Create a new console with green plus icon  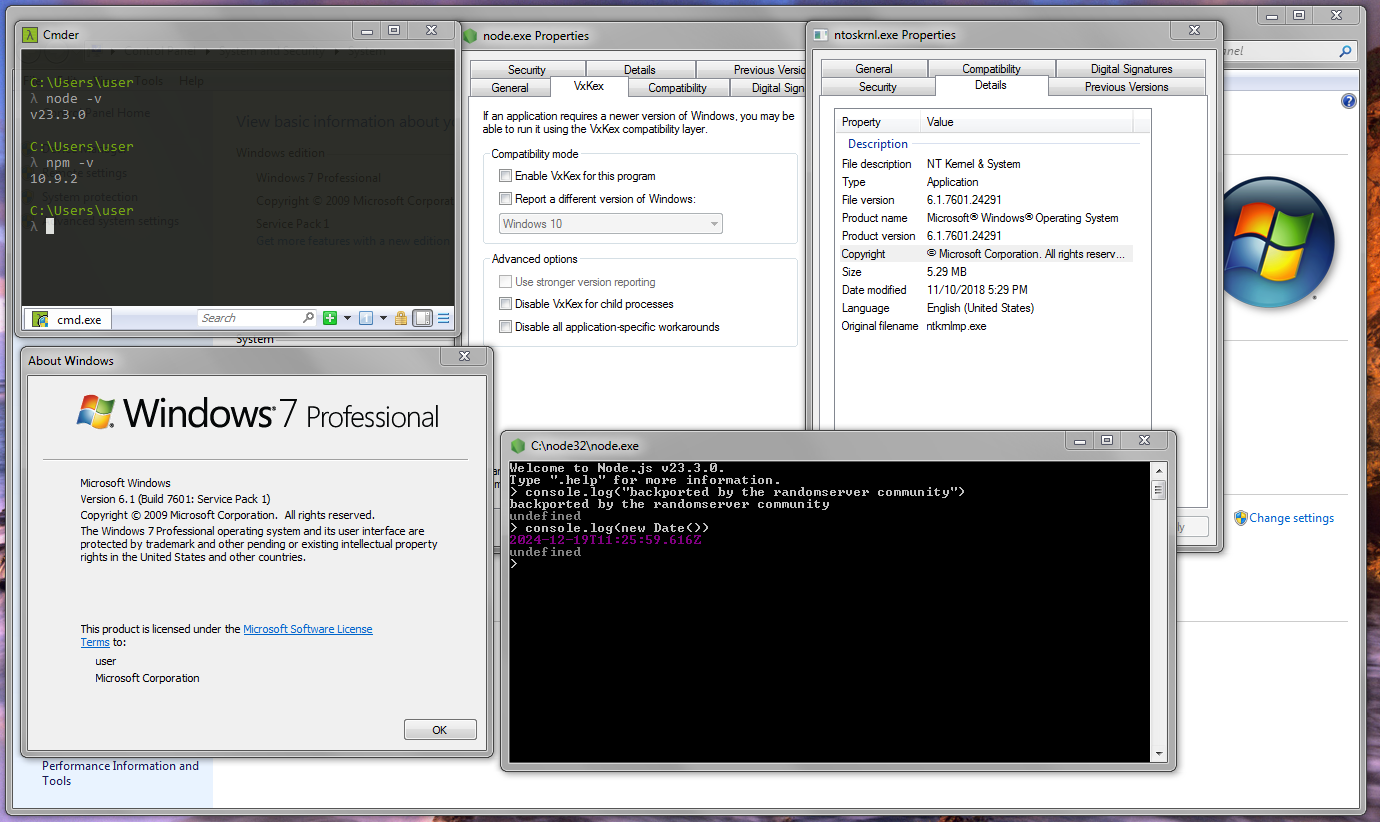(330, 318)
